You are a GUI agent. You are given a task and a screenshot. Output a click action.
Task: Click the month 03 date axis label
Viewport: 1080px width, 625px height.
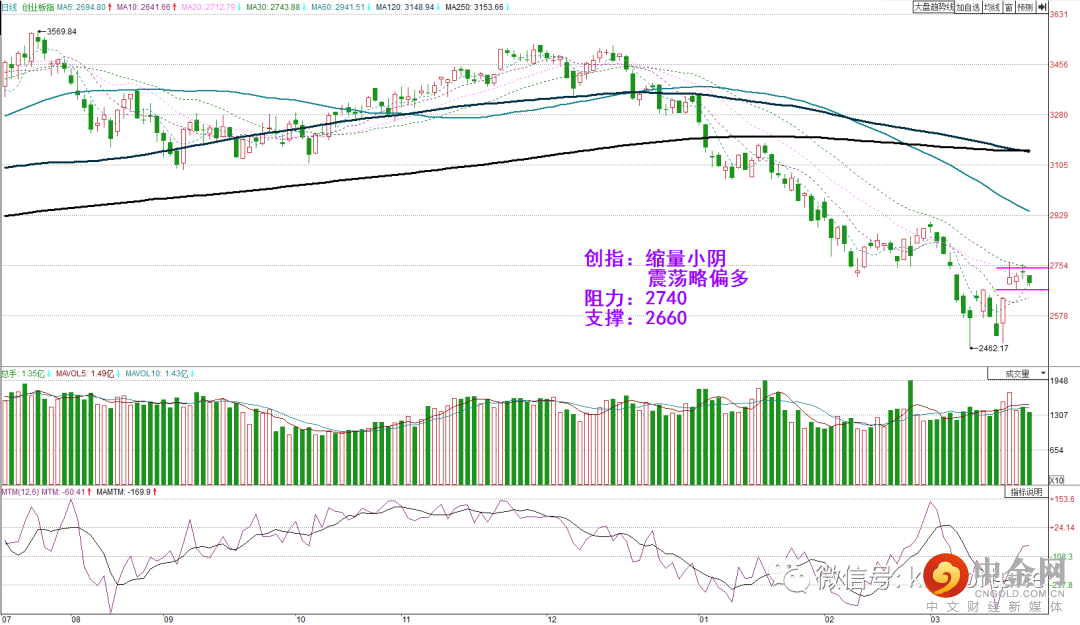(x=935, y=619)
